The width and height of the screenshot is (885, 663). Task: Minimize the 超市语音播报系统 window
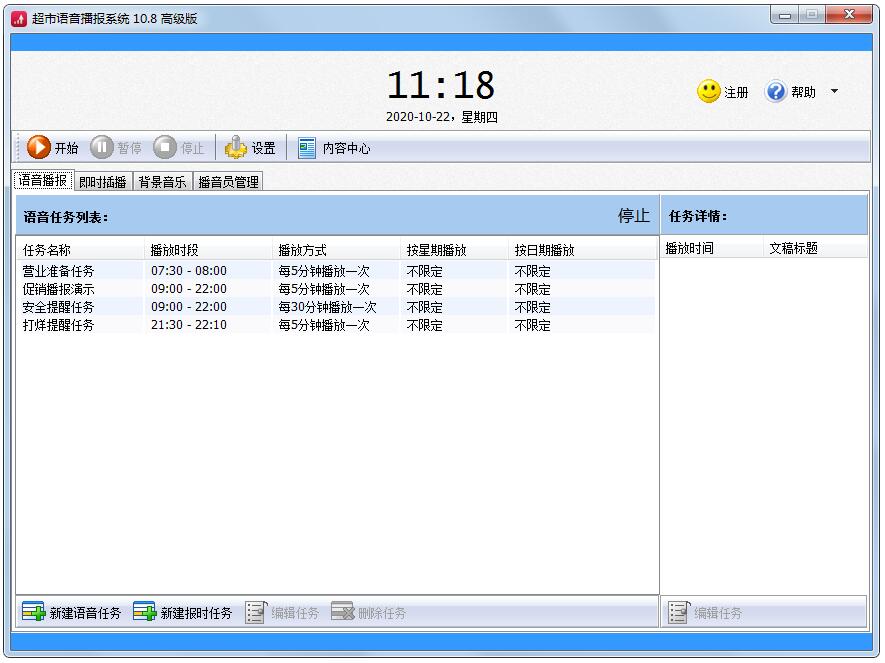point(785,15)
